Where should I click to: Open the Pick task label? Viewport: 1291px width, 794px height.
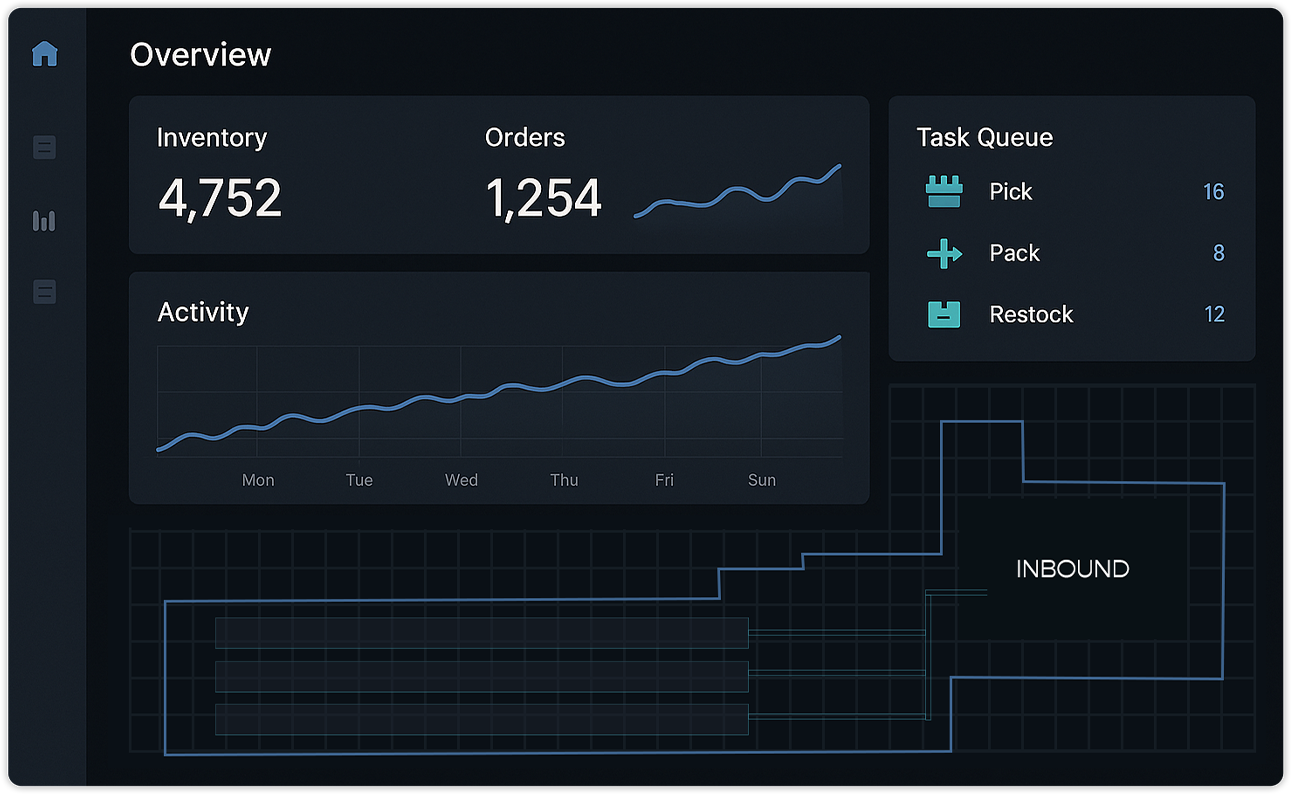(x=1010, y=192)
